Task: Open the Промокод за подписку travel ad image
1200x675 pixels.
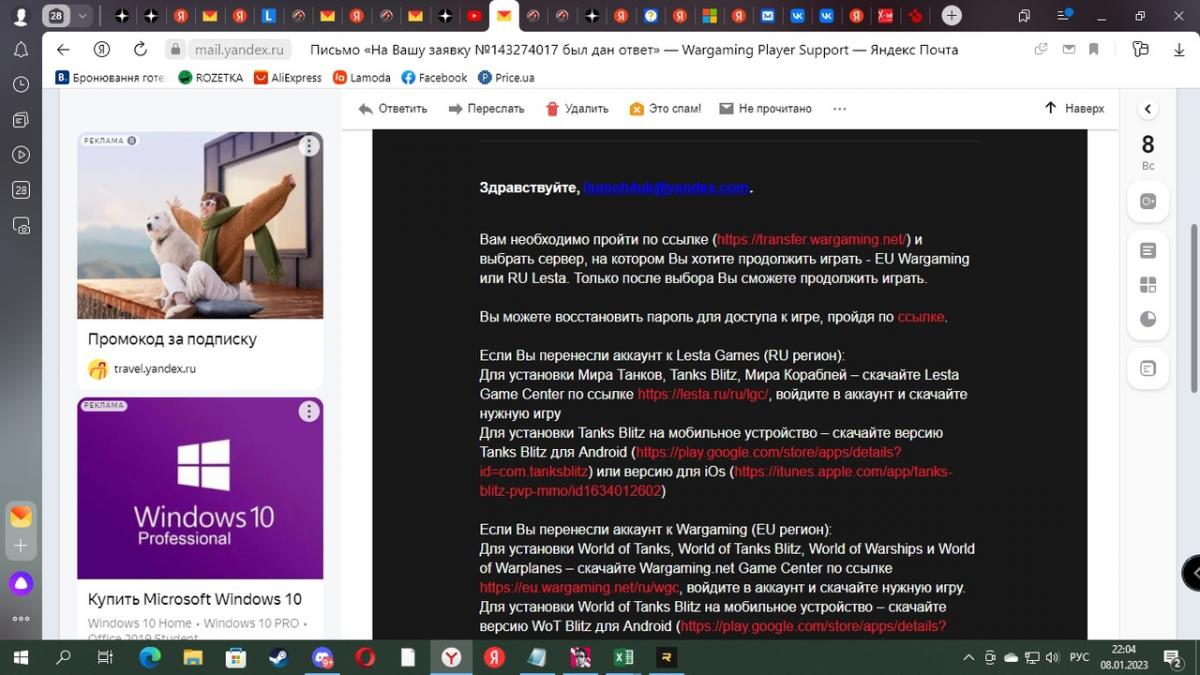Action: click(x=200, y=225)
